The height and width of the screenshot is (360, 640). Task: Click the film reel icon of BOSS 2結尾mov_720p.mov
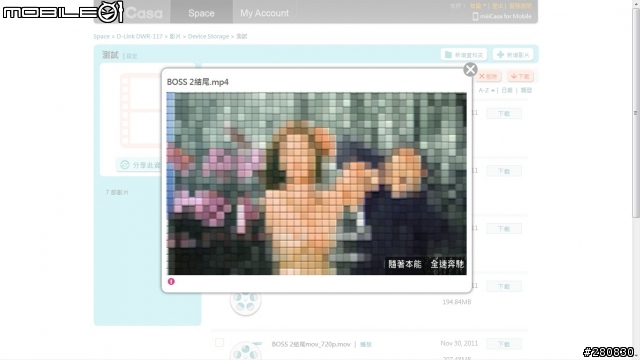tap(245, 351)
